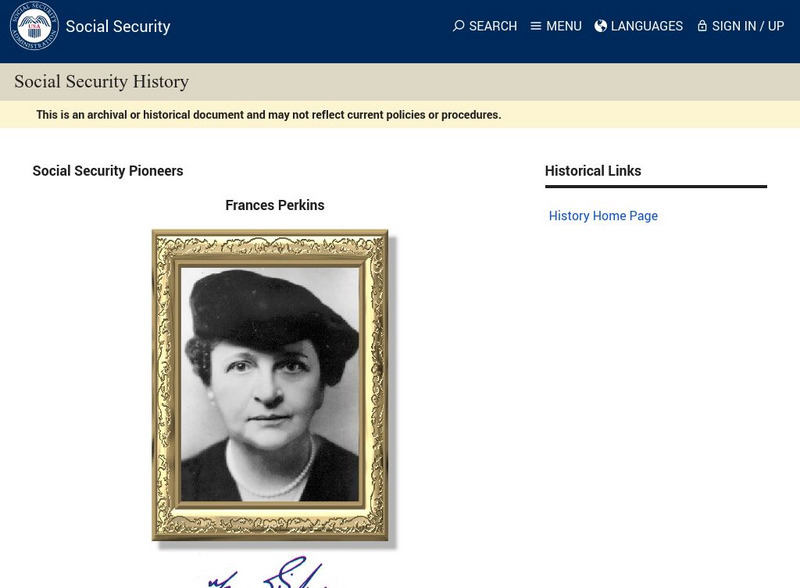Click the empty area of the yellow notice banner

[x=650, y=115]
